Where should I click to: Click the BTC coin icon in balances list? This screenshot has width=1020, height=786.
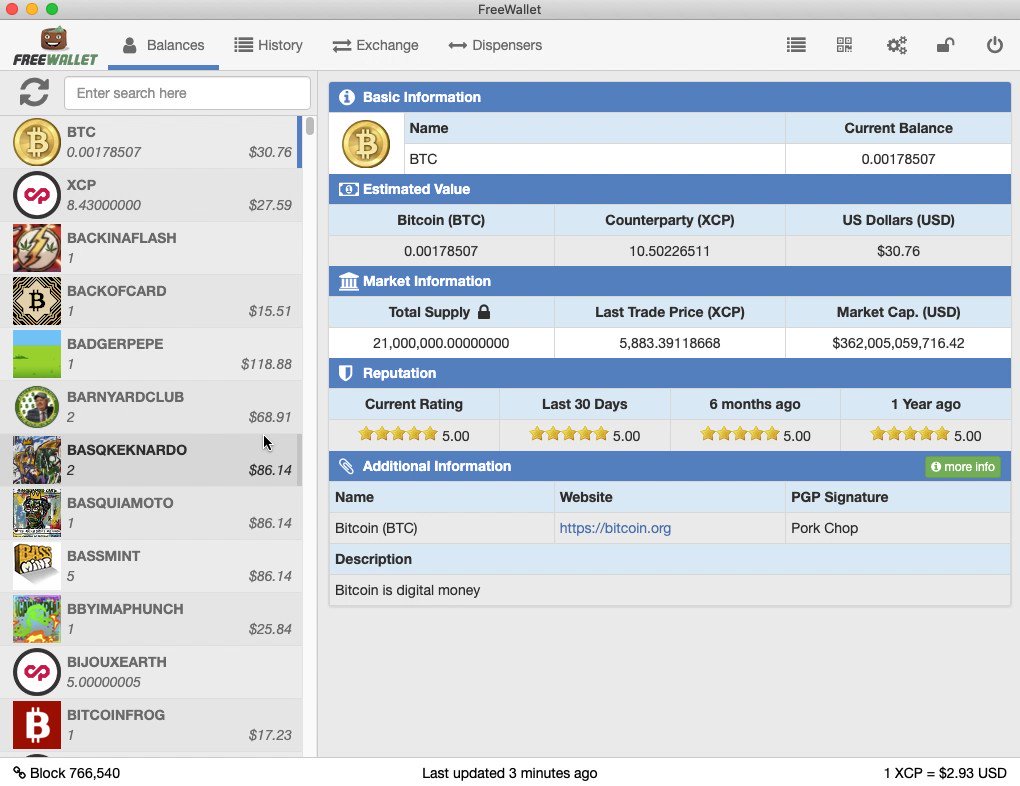point(37,142)
